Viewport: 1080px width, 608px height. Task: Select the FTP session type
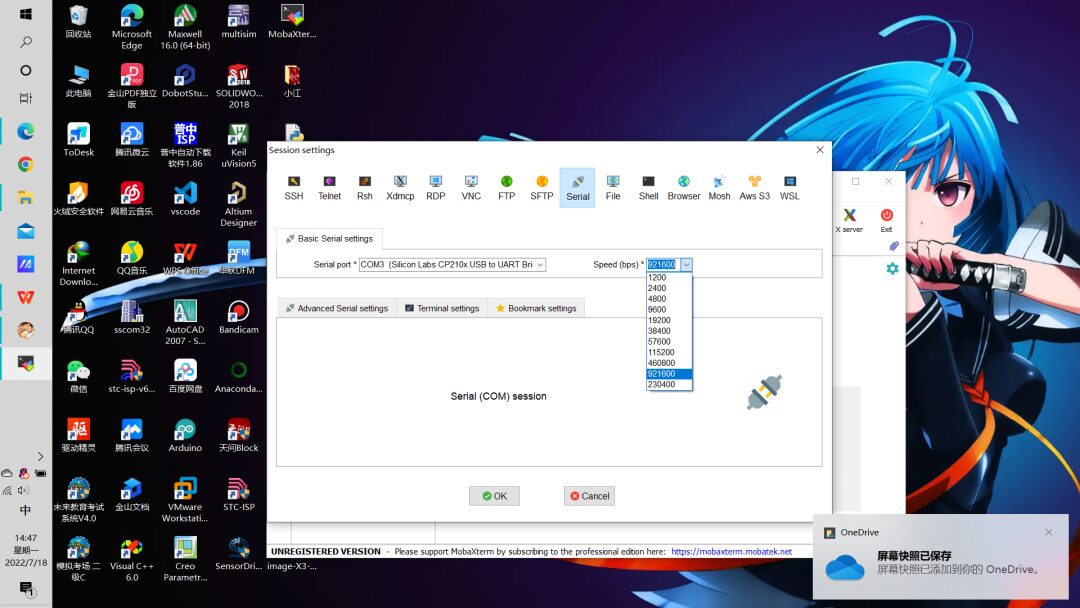tap(506, 187)
